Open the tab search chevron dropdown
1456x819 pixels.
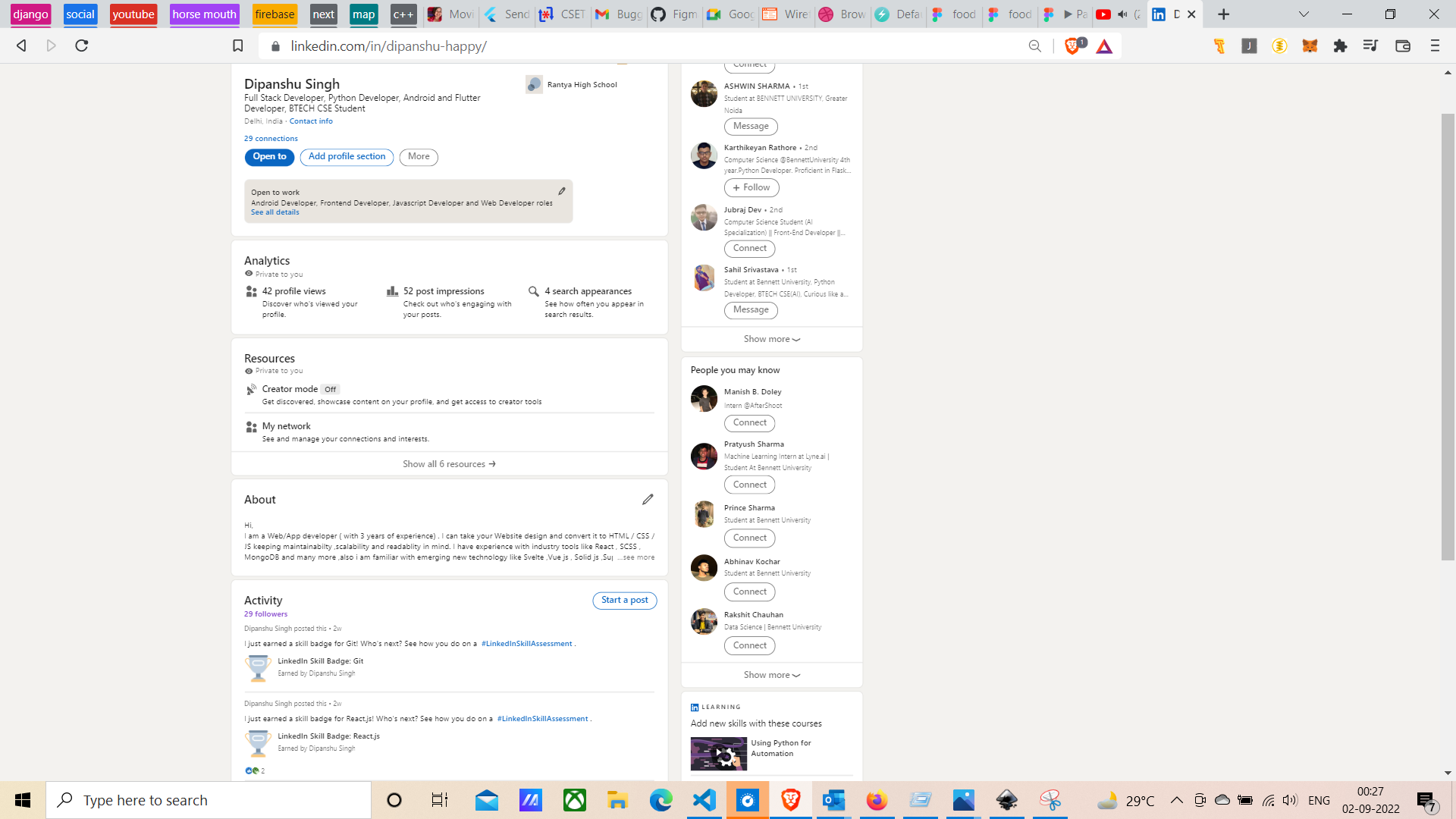1304,14
